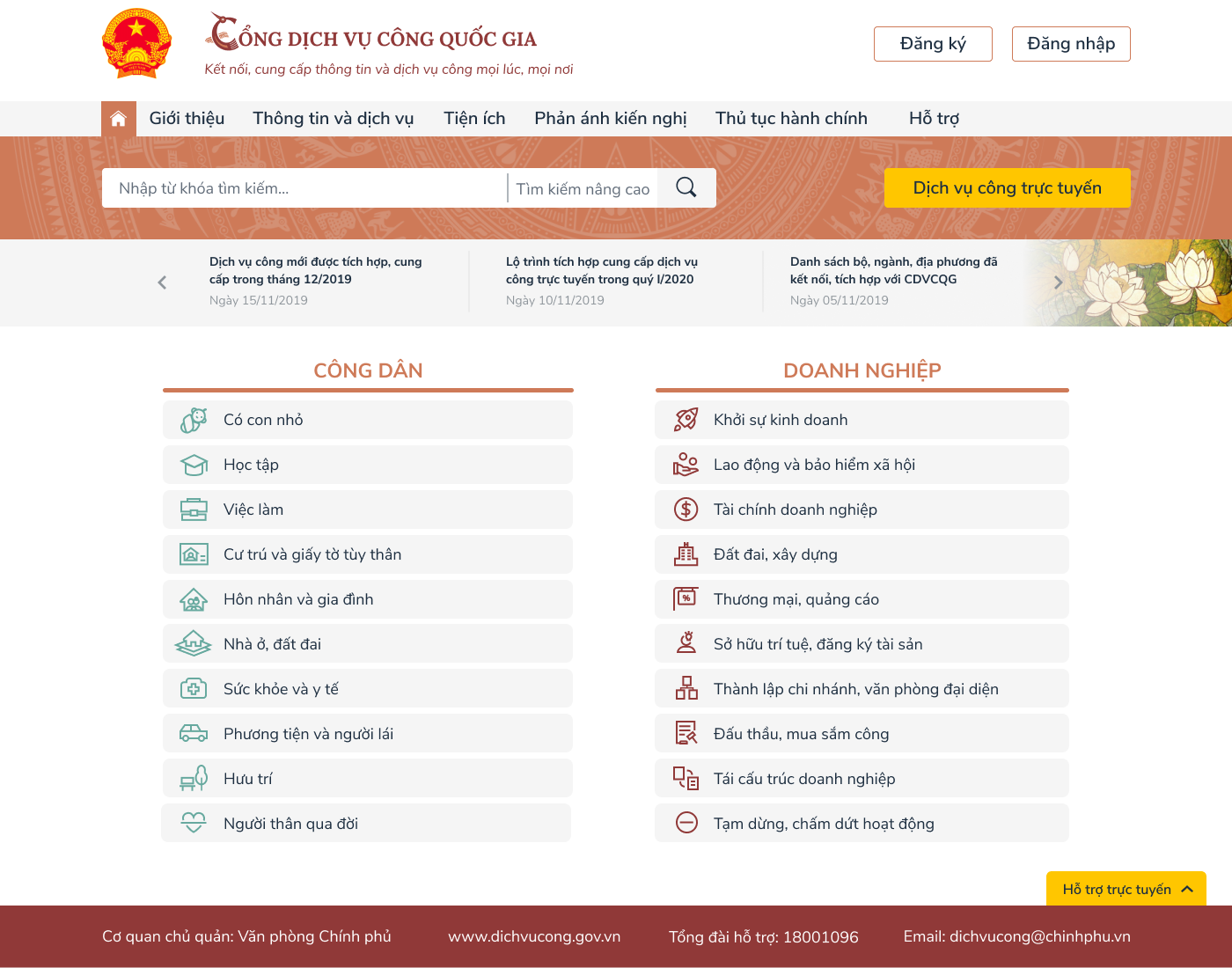Click the heart icon for Người thân qua đời
Viewport: 1232px width, 968px height.
point(194,824)
